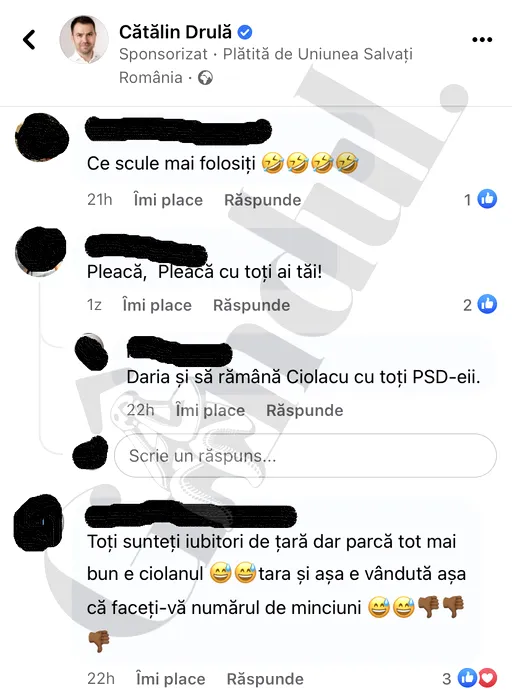The image size is (512, 700).
Task: Reply to the 'Toți sunteți iubitori de țară' comment
Action: [265, 679]
